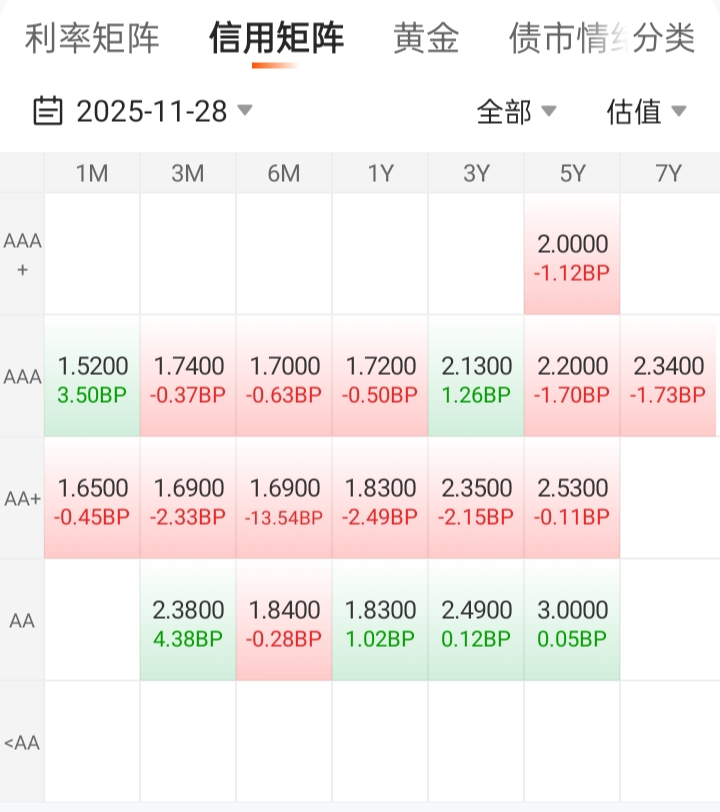Select the AA+ 6M cell with -13.54BP
720x812 pixels.
284,499
